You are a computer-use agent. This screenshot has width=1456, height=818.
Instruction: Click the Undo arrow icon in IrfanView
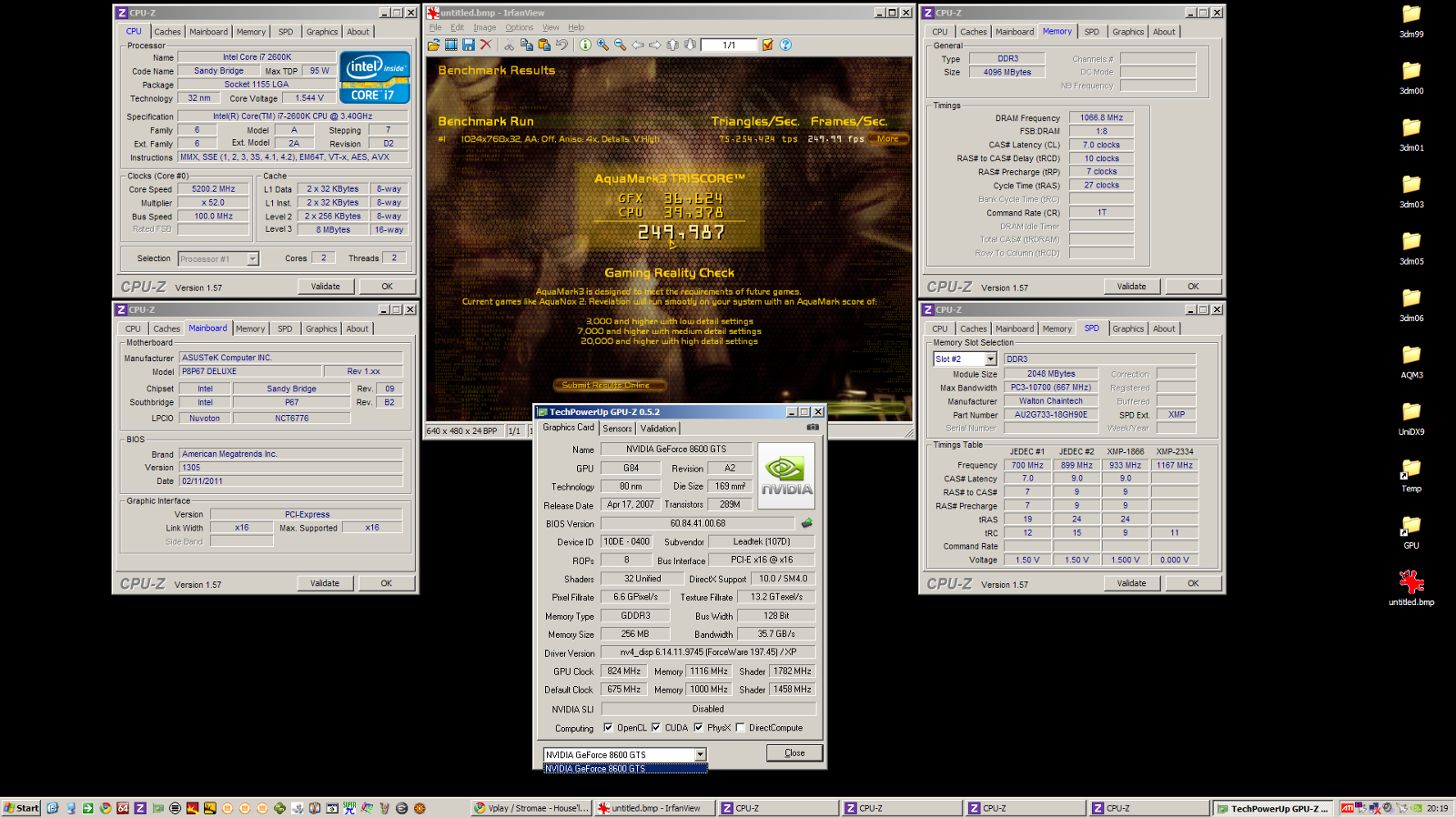coord(562,45)
